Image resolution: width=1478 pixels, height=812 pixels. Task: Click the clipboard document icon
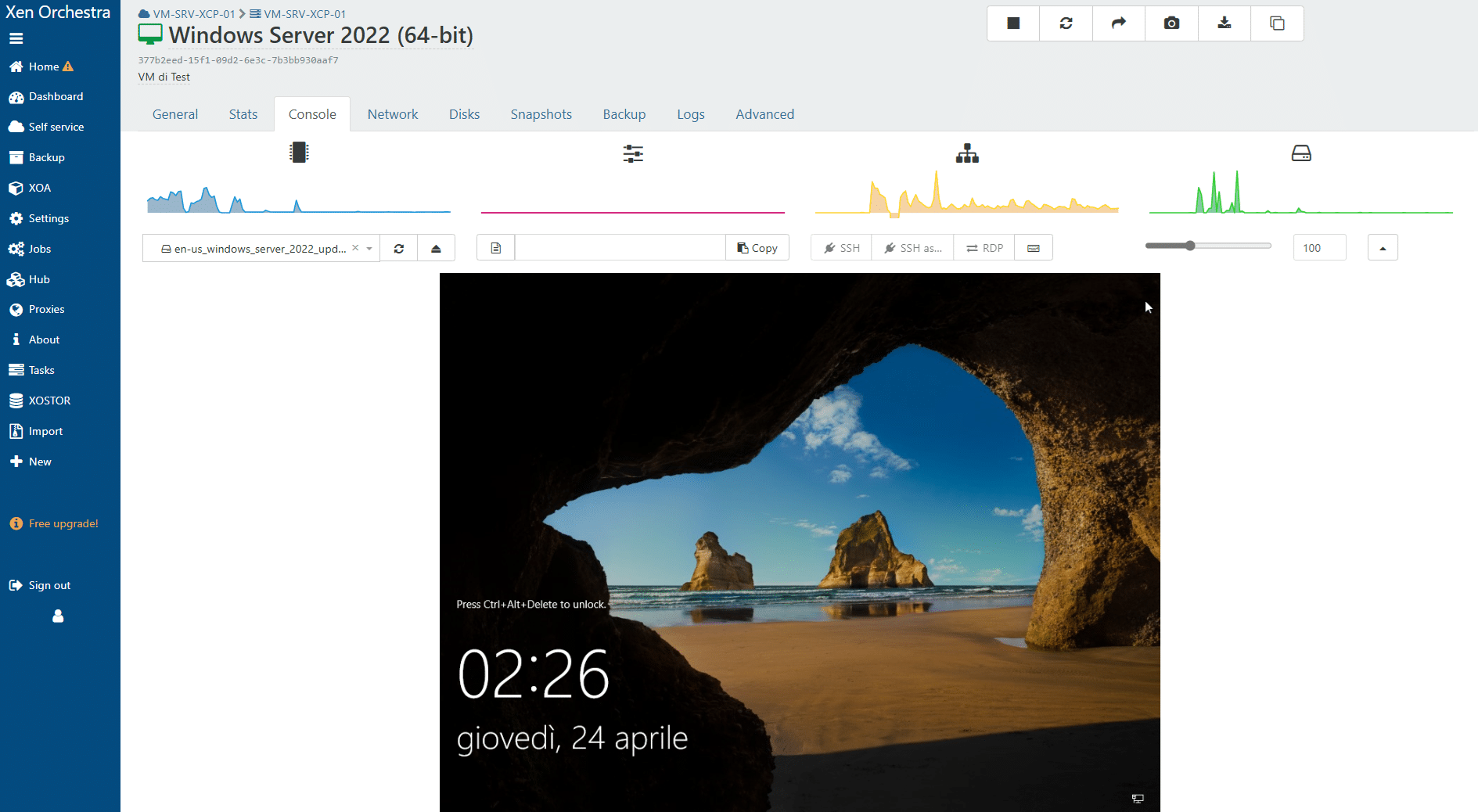(496, 248)
